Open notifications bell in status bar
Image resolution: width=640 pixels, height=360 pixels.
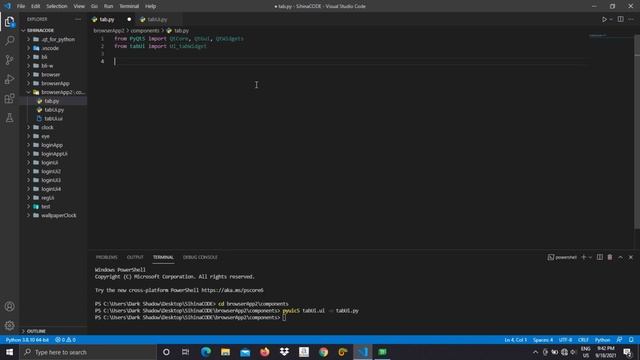coord(631,340)
